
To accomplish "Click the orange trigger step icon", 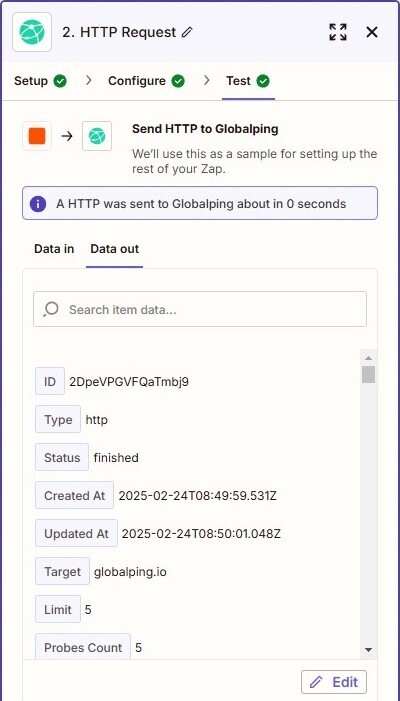I will pos(37,136).
